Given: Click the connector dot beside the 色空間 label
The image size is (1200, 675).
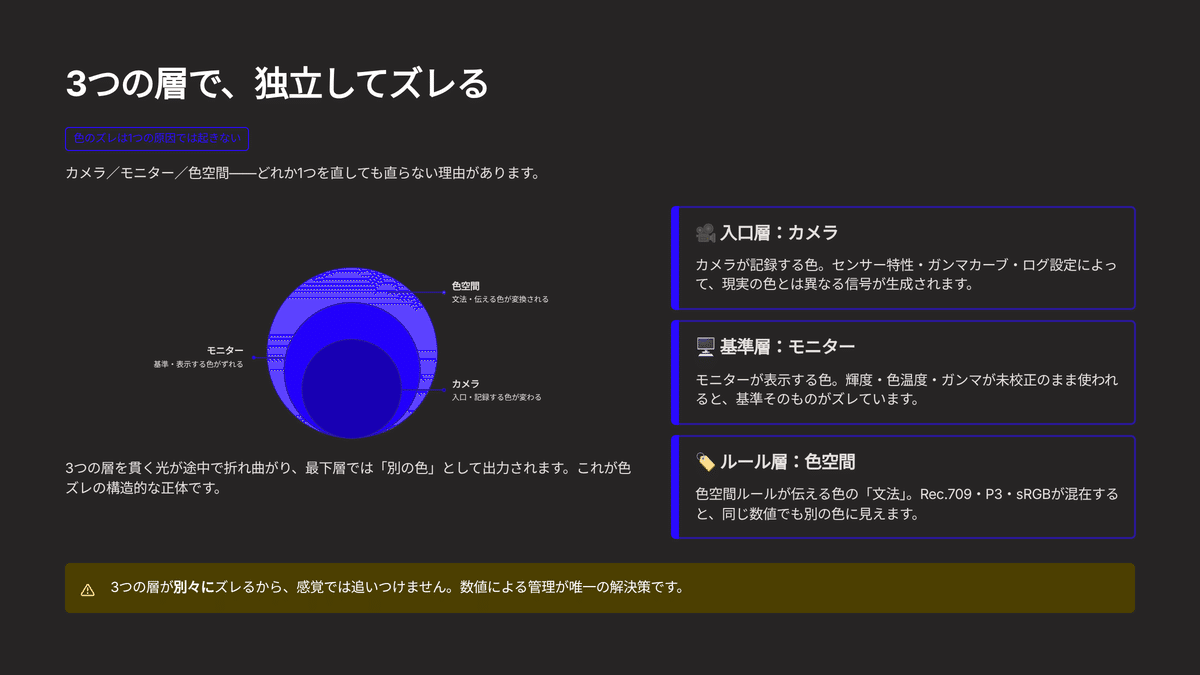Looking at the screenshot, I should pos(444,292).
